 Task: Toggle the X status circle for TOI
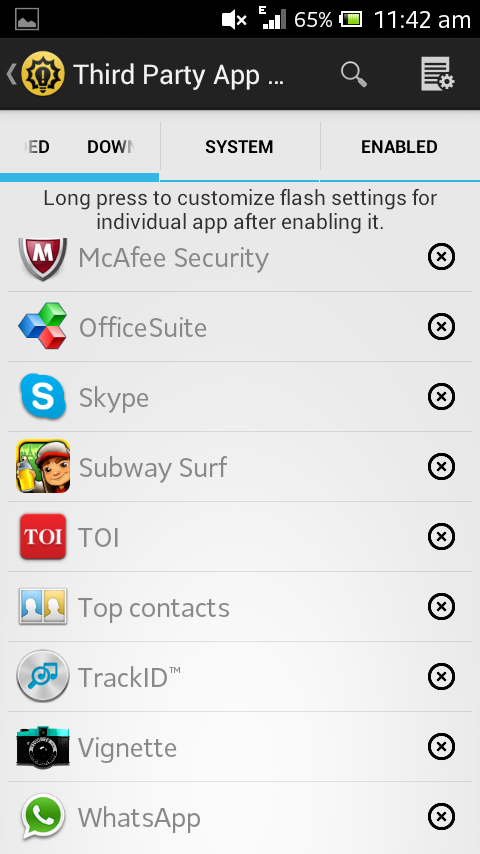441,536
